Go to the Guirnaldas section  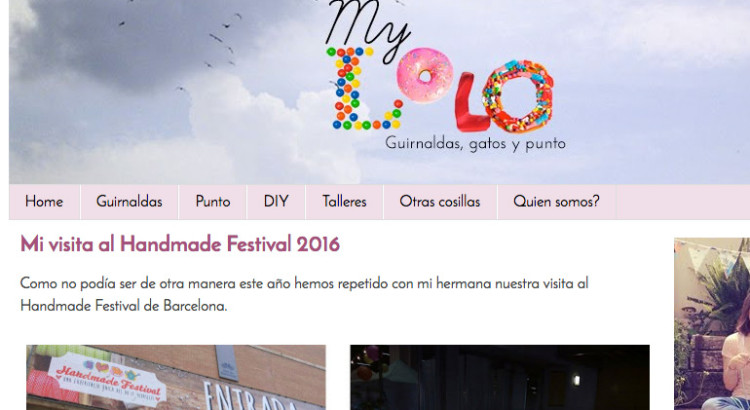[x=130, y=202]
